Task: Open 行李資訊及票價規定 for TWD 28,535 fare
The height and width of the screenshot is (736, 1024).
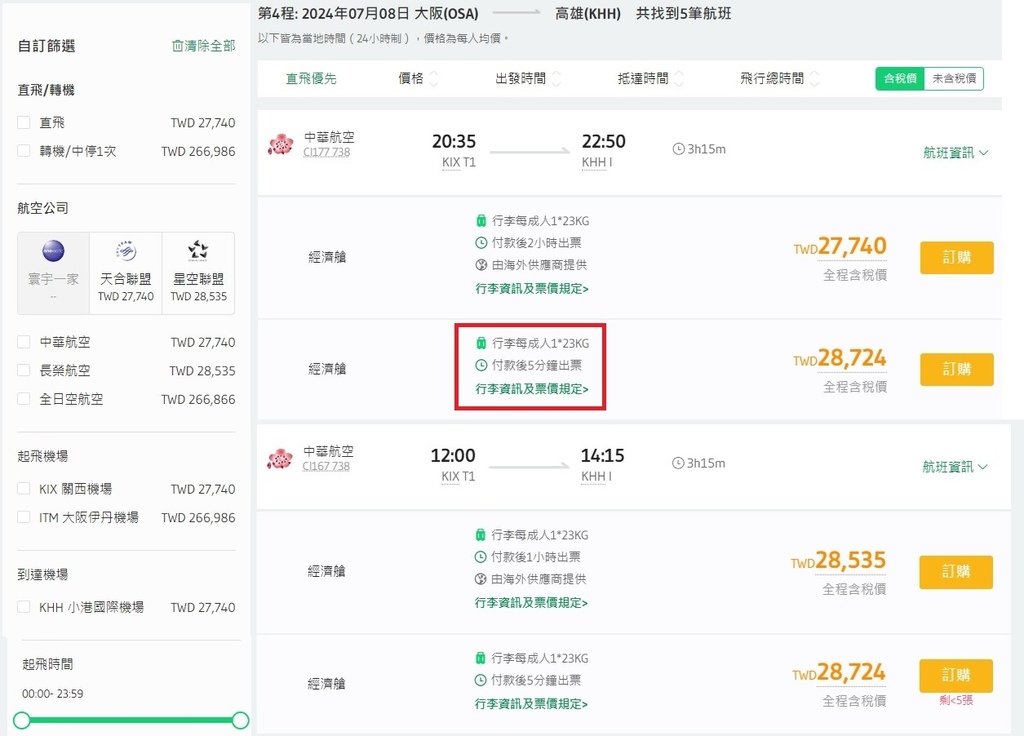Action: tap(531, 603)
